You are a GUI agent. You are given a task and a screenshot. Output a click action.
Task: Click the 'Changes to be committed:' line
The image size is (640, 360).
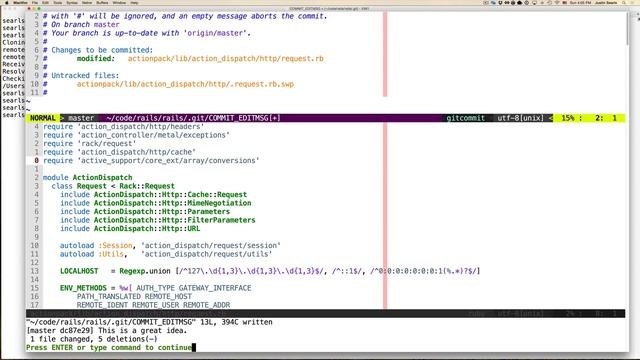(x=98, y=50)
